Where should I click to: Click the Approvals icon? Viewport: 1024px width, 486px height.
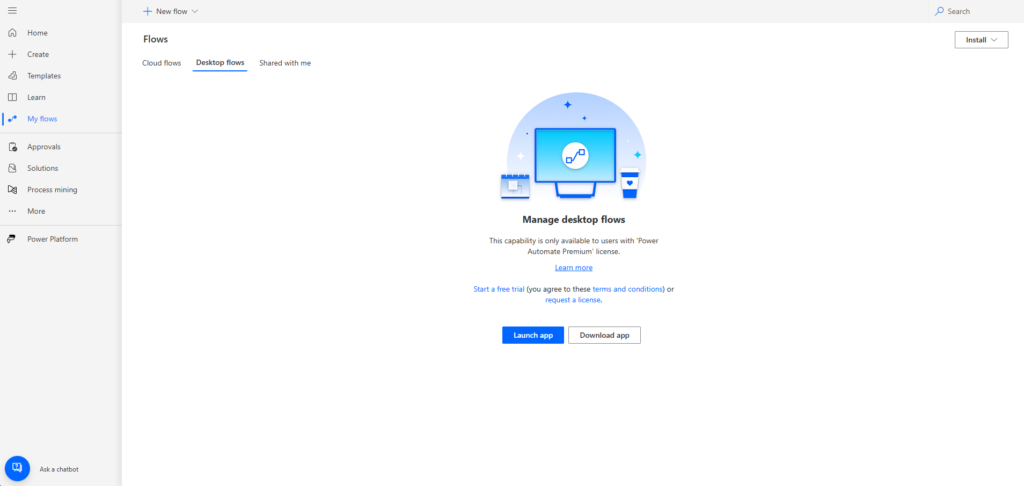[12, 147]
